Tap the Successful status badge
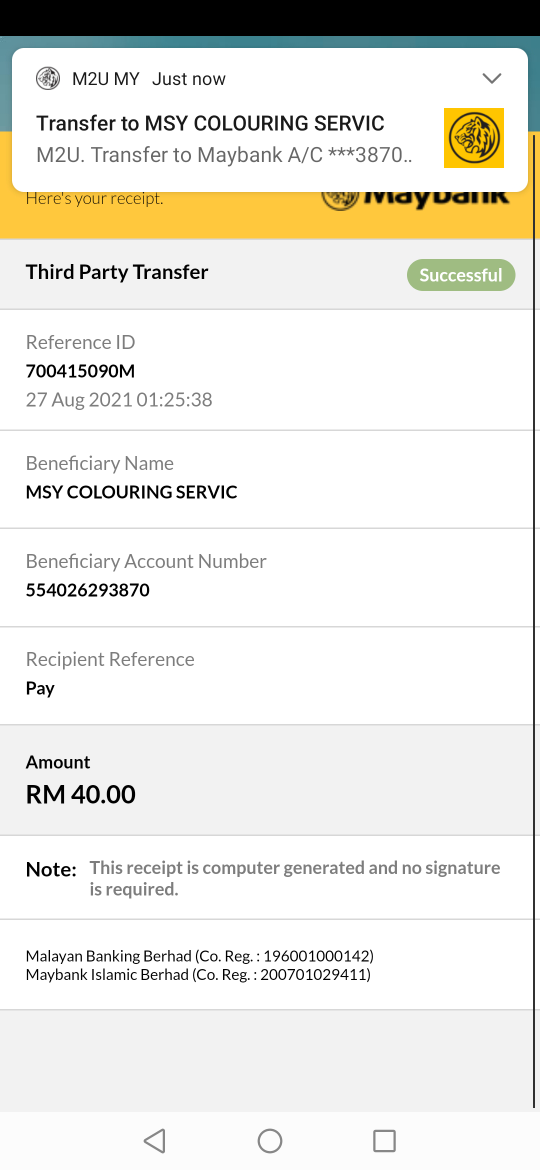The width and height of the screenshot is (540, 1170). click(461, 275)
